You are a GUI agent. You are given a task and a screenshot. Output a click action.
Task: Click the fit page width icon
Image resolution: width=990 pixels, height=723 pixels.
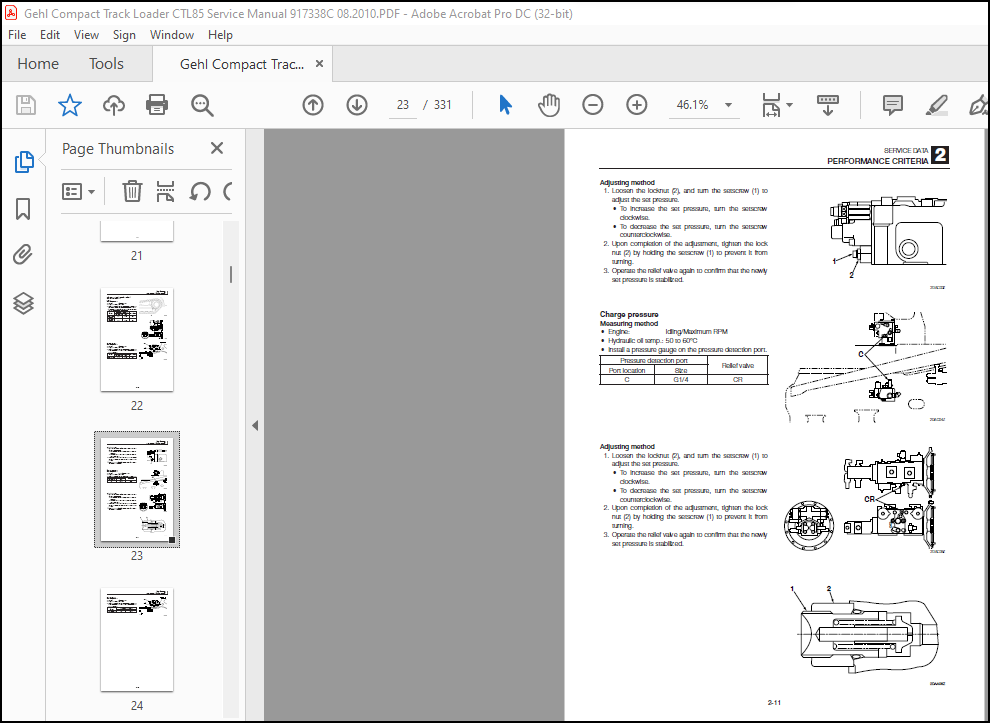(x=771, y=105)
